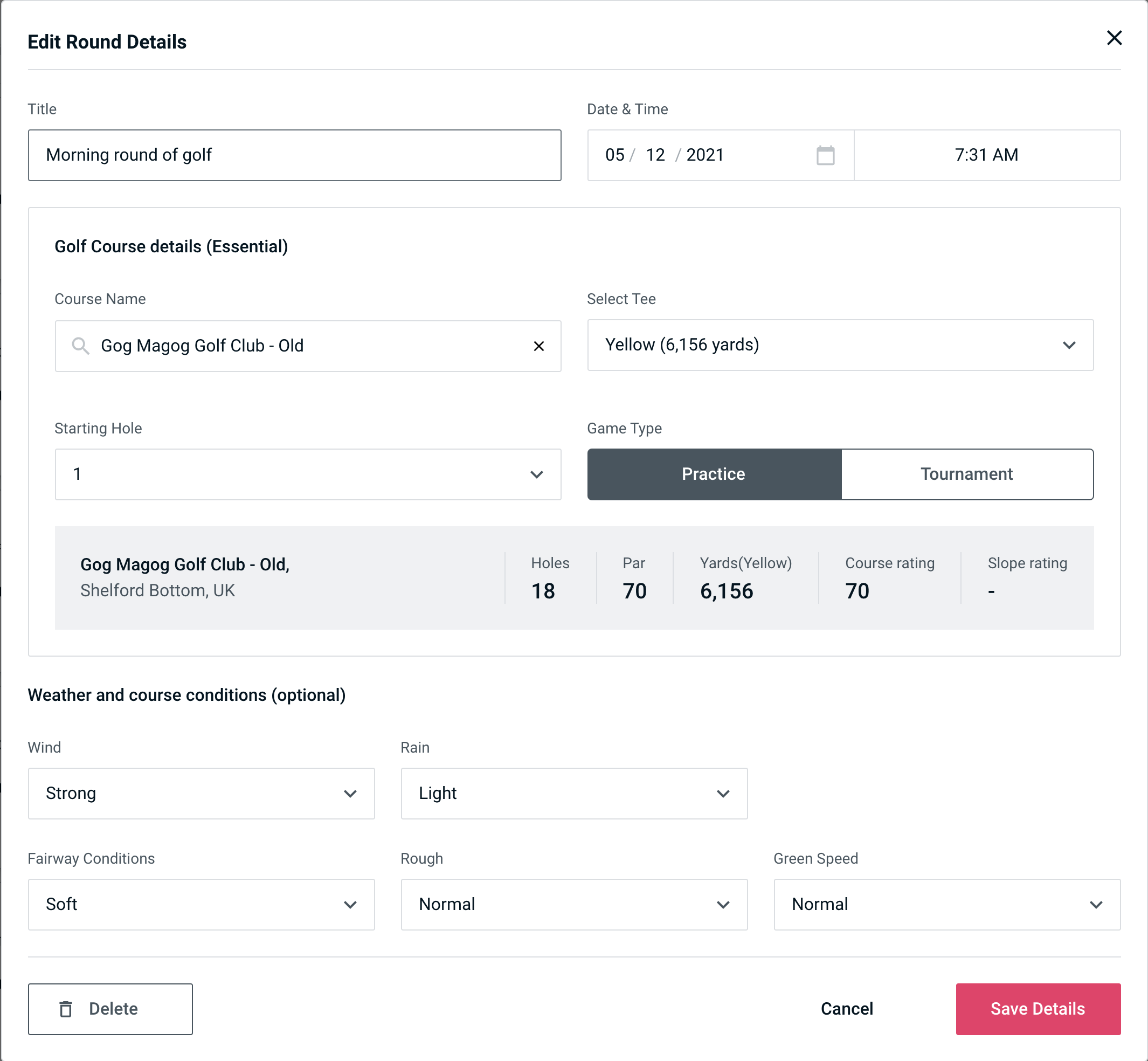Toggle Game Type to Practice
The image size is (1148, 1061).
(x=714, y=474)
